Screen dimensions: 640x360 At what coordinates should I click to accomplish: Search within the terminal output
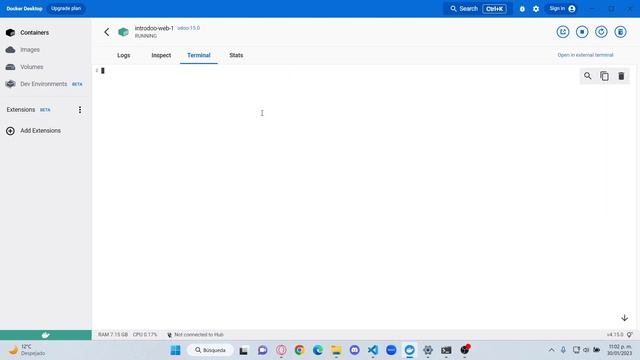click(587, 76)
